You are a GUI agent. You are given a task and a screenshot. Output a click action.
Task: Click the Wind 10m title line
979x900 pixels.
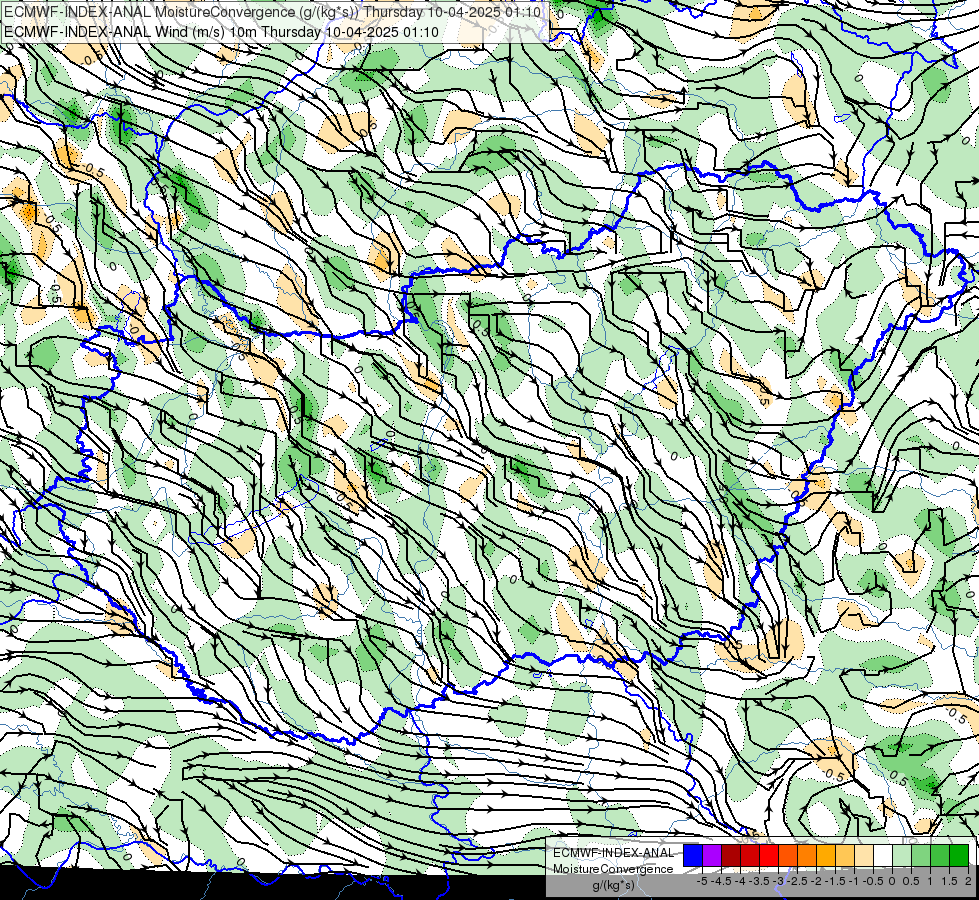click(221, 32)
